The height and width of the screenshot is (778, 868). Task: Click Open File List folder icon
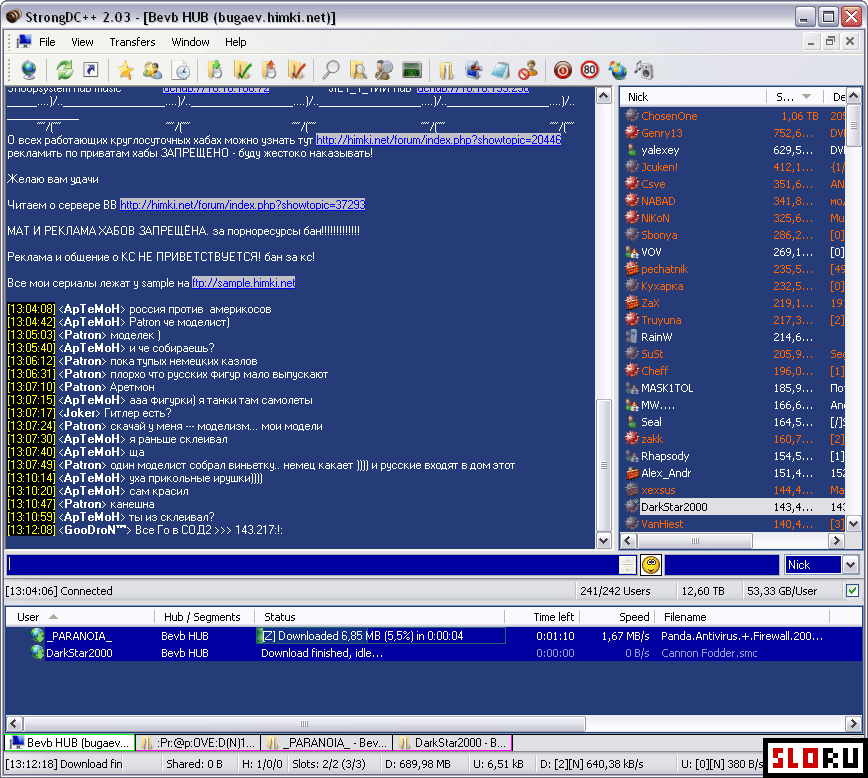(x=446, y=70)
